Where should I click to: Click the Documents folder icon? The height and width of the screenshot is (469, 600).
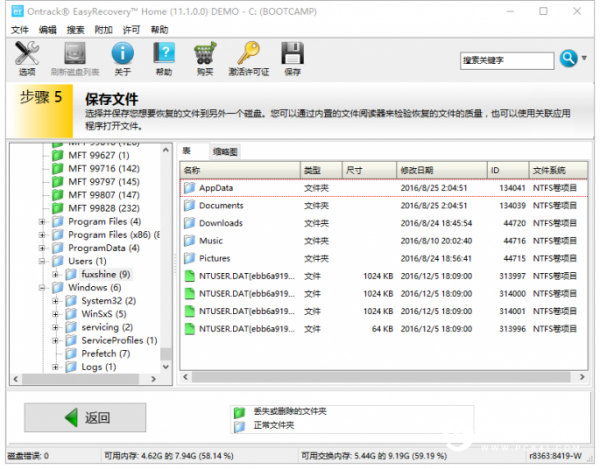[189, 205]
